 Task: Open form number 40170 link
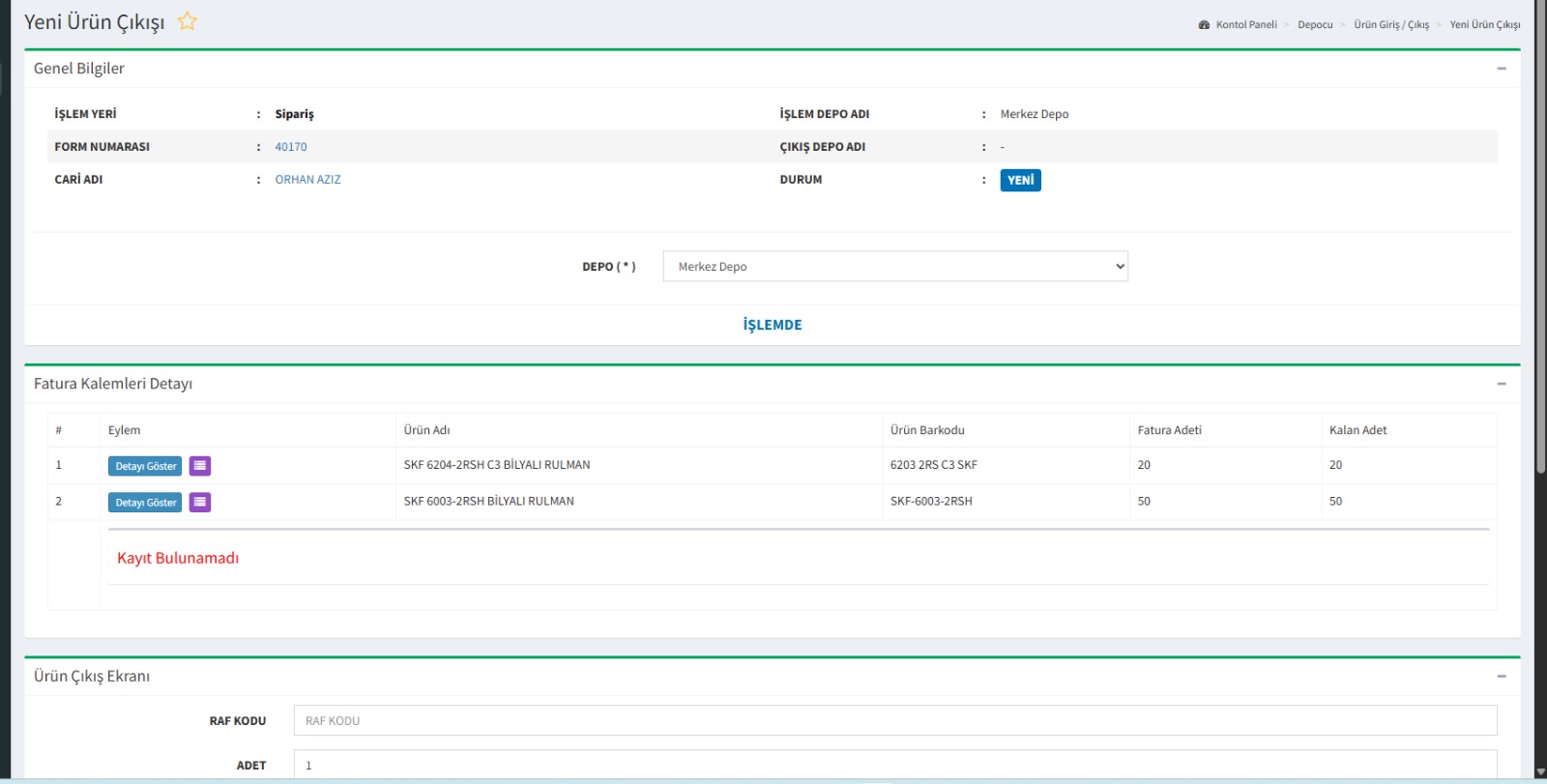(290, 147)
